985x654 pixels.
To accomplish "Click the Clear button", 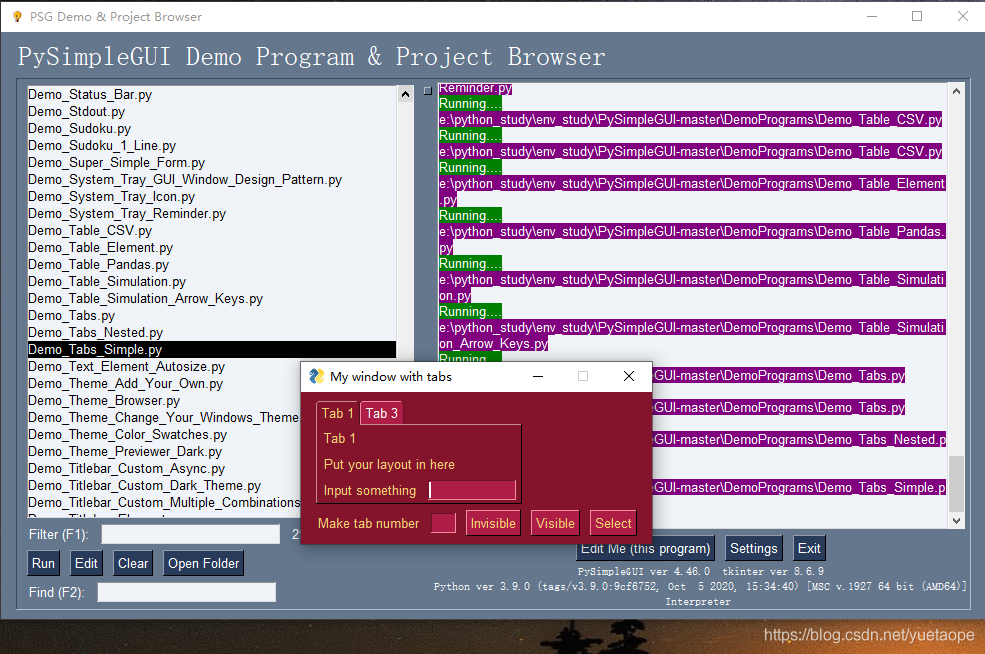I will click(x=133, y=564).
